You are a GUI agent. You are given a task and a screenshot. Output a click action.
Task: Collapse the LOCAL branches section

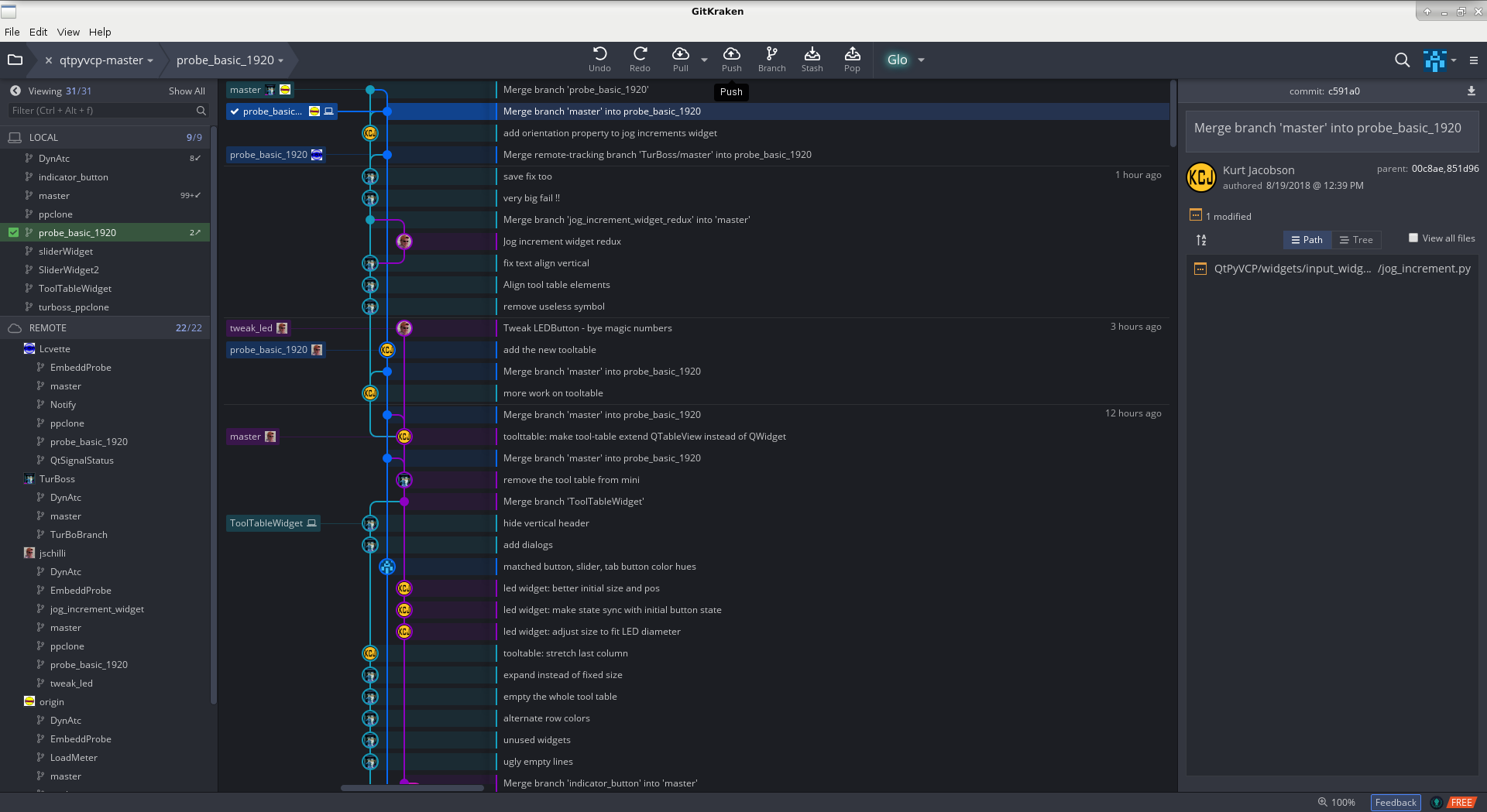tap(43, 137)
